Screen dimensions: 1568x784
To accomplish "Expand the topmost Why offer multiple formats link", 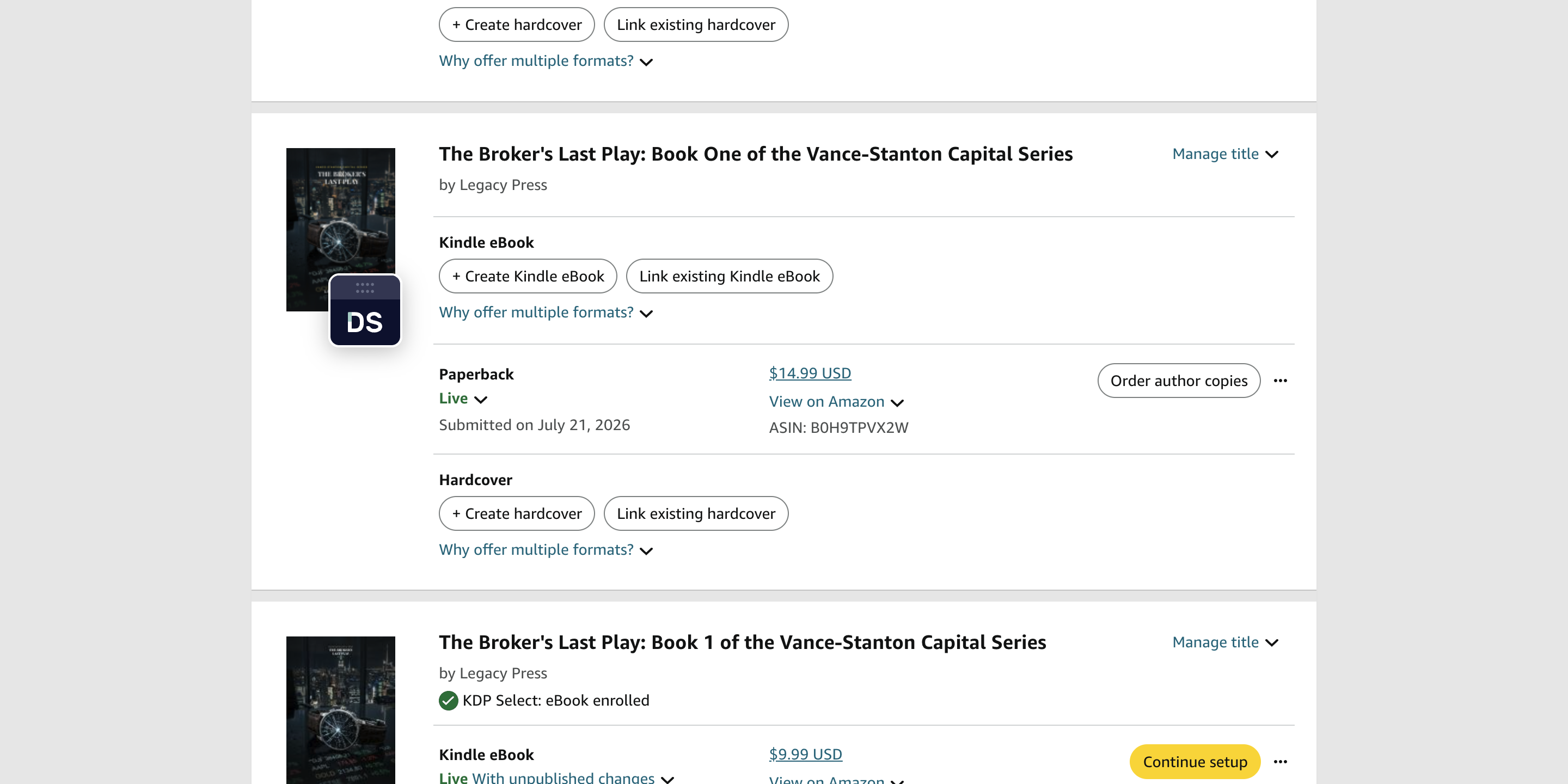I will 546,61.
